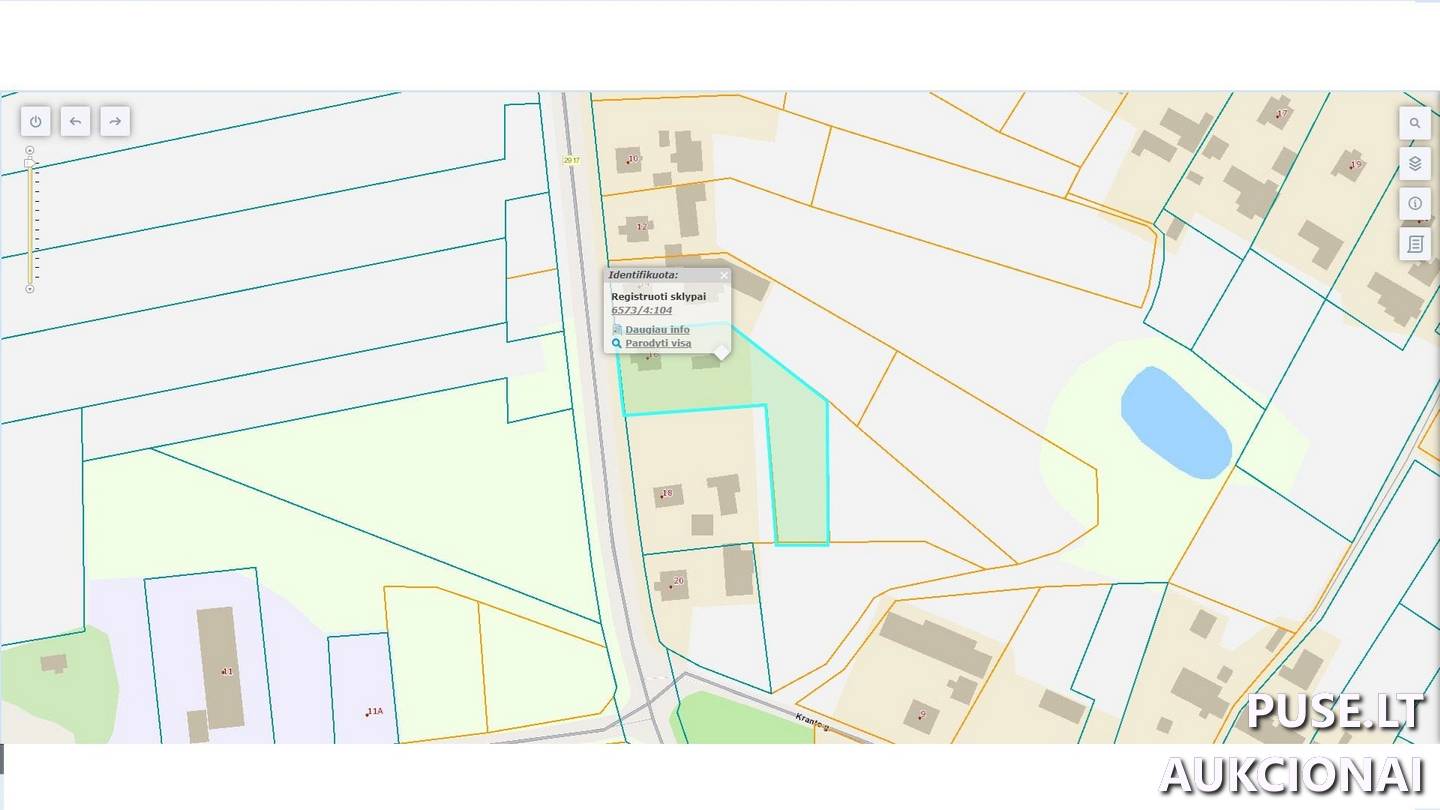Image resolution: width=1440 pixels, height=810 pixels.
Task: Click the road number 2917 label
Action: (x=572, y=160)
